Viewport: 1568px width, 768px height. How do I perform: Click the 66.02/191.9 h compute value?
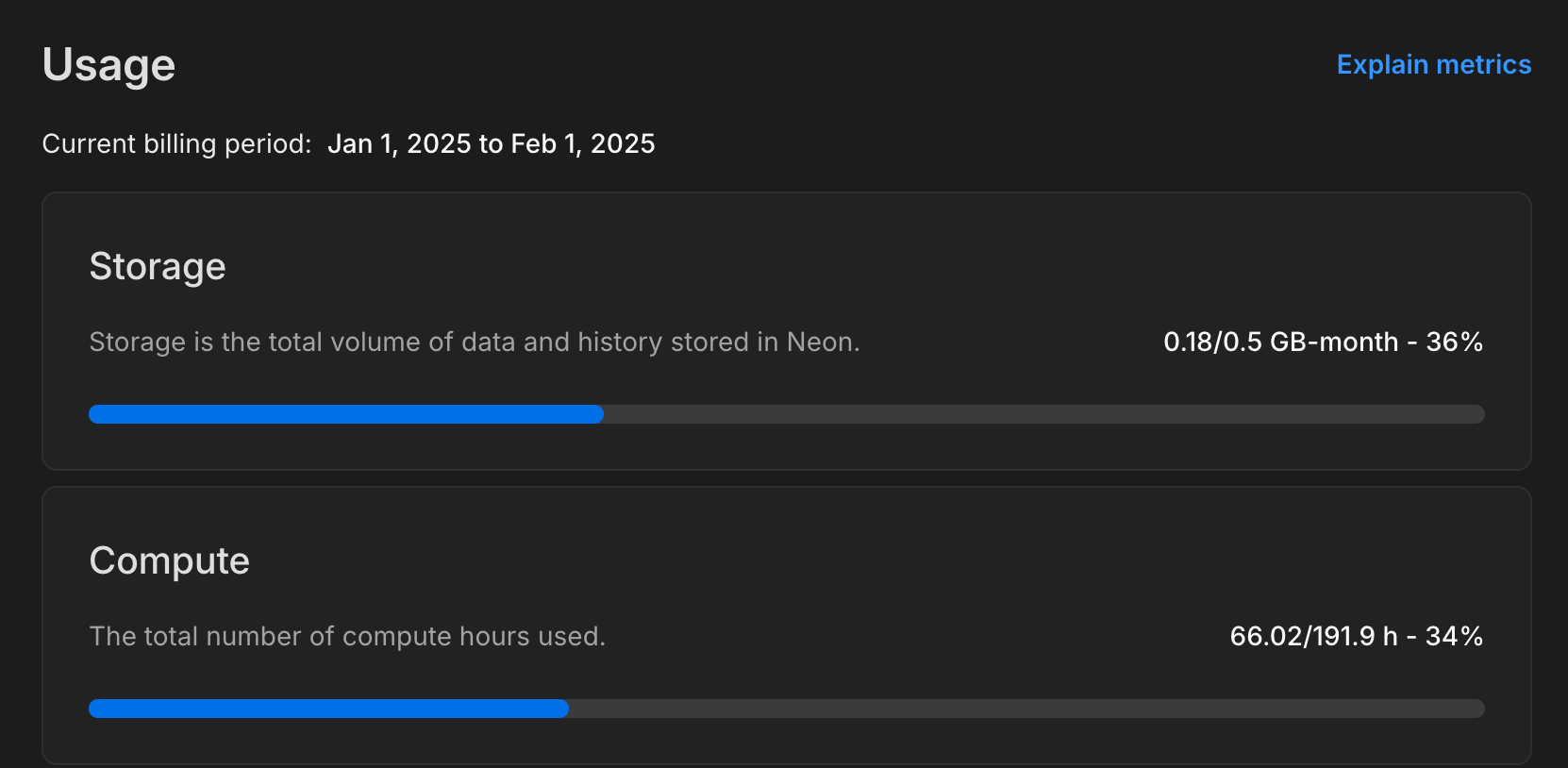pyautogui.click(x=1313, y=636)
